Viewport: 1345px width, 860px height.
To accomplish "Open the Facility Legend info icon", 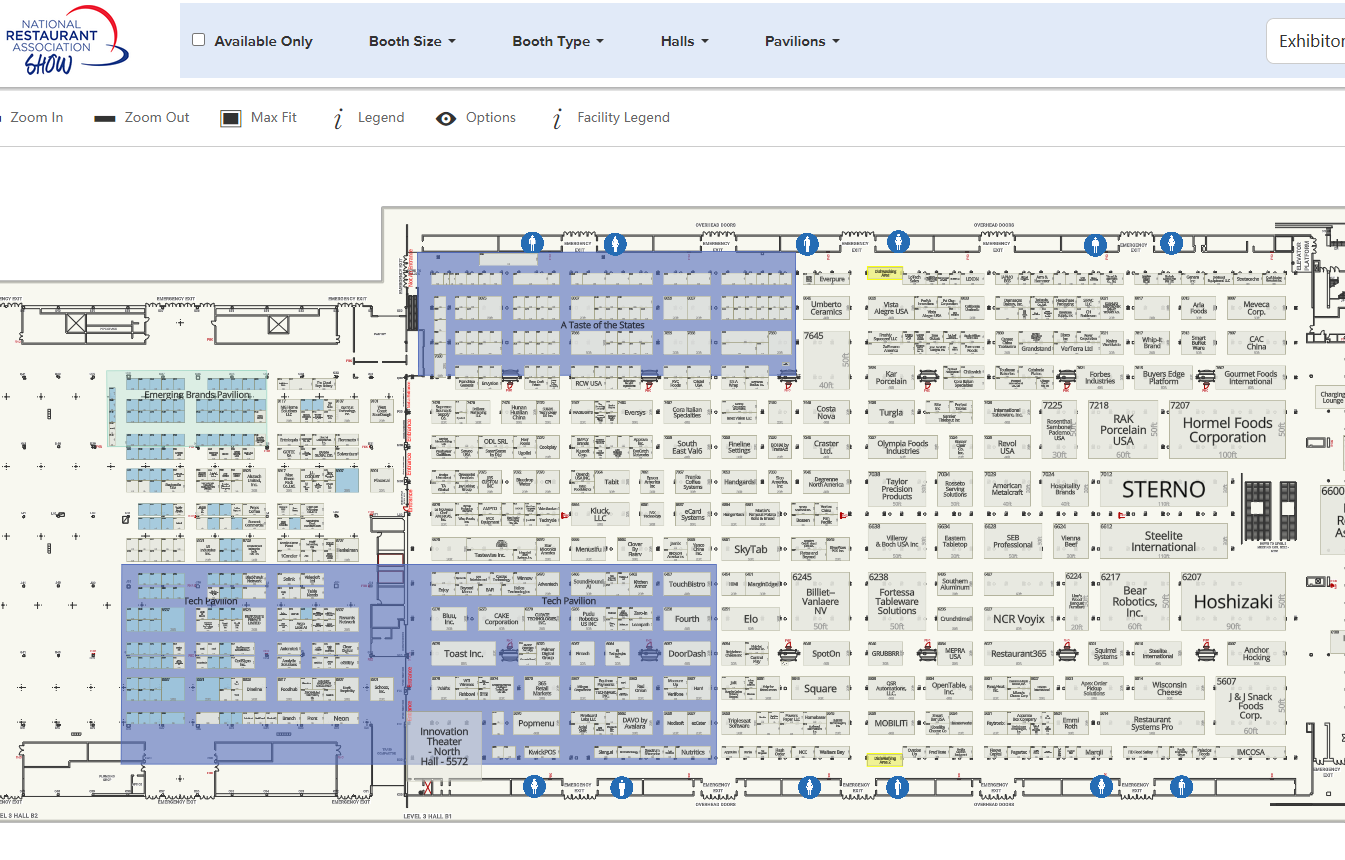I will [x=556, y=119].
